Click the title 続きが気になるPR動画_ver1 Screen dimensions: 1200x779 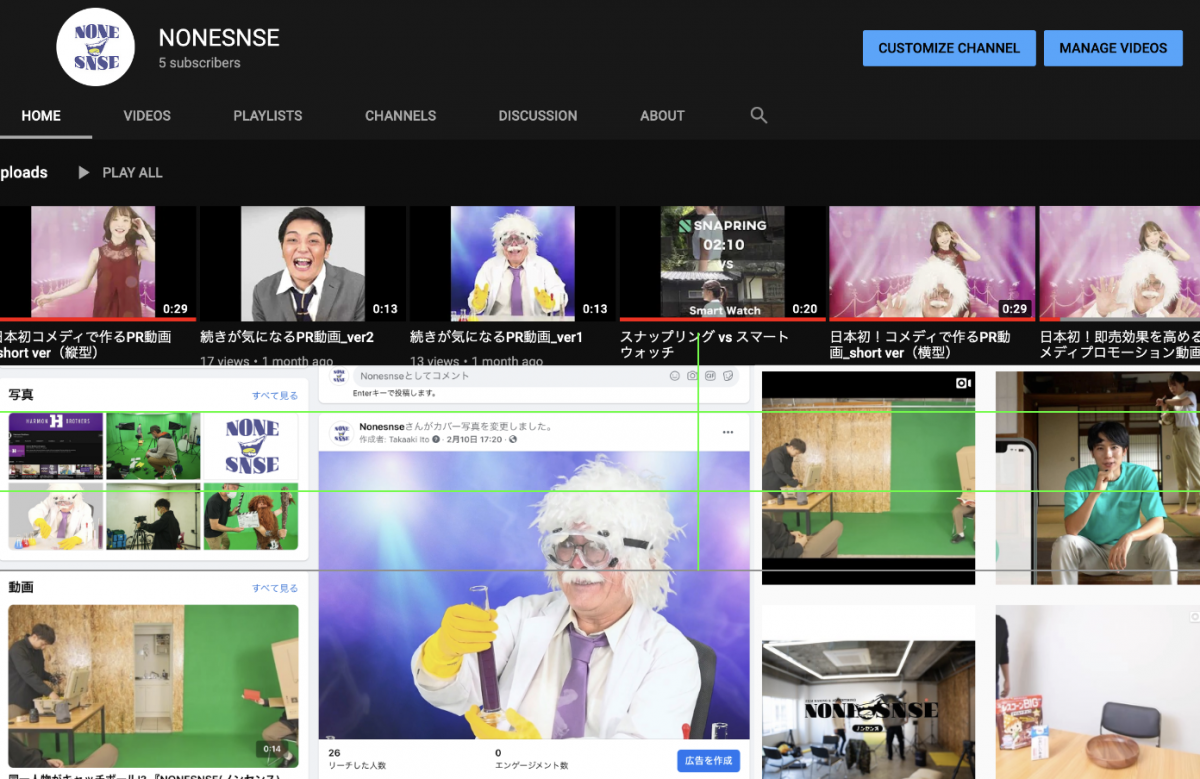click(496, 338)
